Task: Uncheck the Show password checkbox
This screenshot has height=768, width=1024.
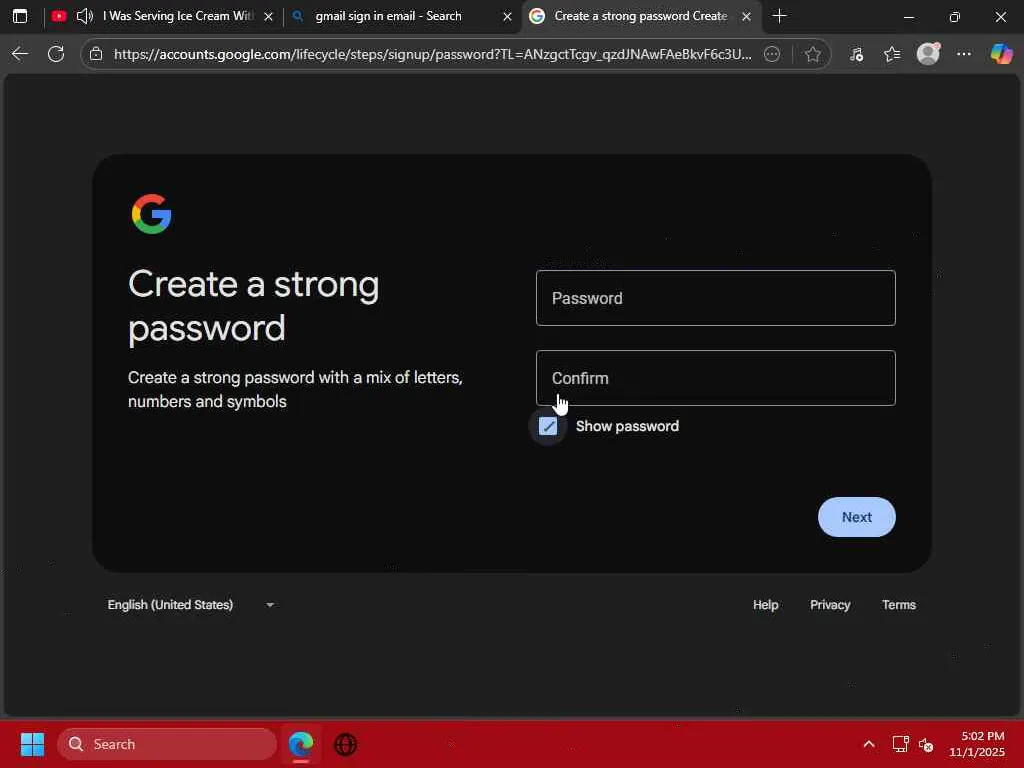Action: tap(547, 426)
